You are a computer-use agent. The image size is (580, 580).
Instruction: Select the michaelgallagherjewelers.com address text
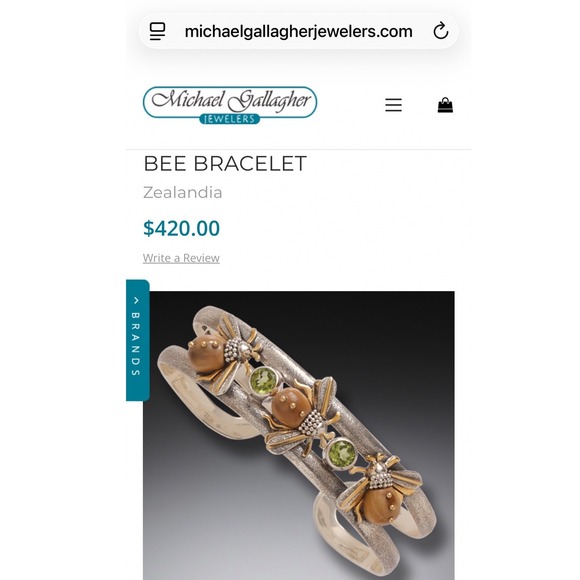(299, 31)
